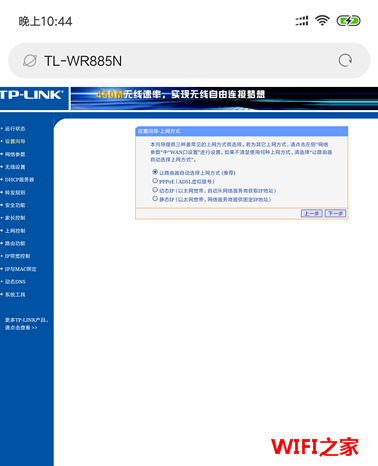The height and width of the screenshot is (466, 378).
Task: Expand IP与MAC绑定 in the sidebar
Action: pyautogui.click(x=20, y=269)
